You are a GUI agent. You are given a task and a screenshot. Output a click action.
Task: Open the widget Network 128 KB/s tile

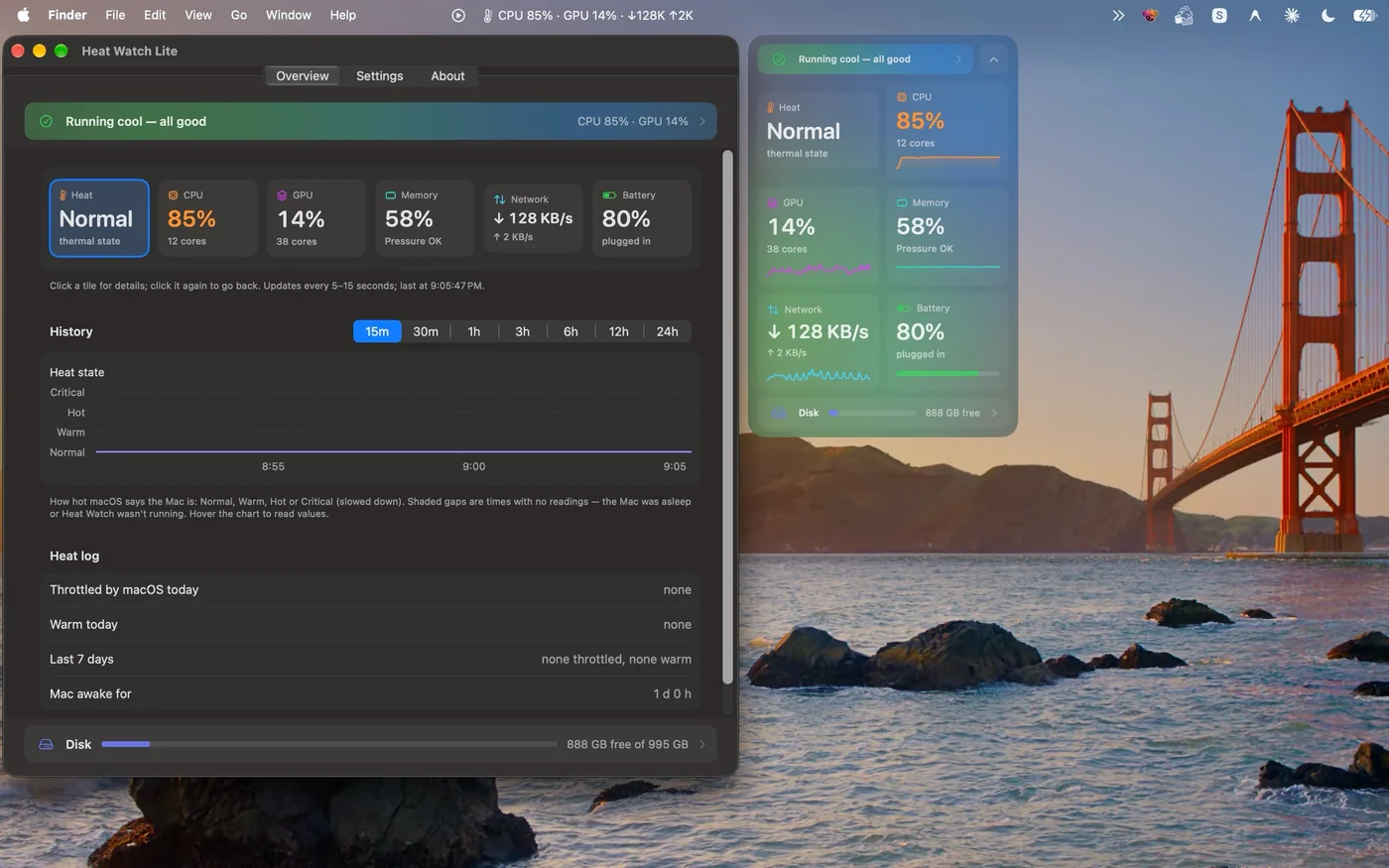819,342
